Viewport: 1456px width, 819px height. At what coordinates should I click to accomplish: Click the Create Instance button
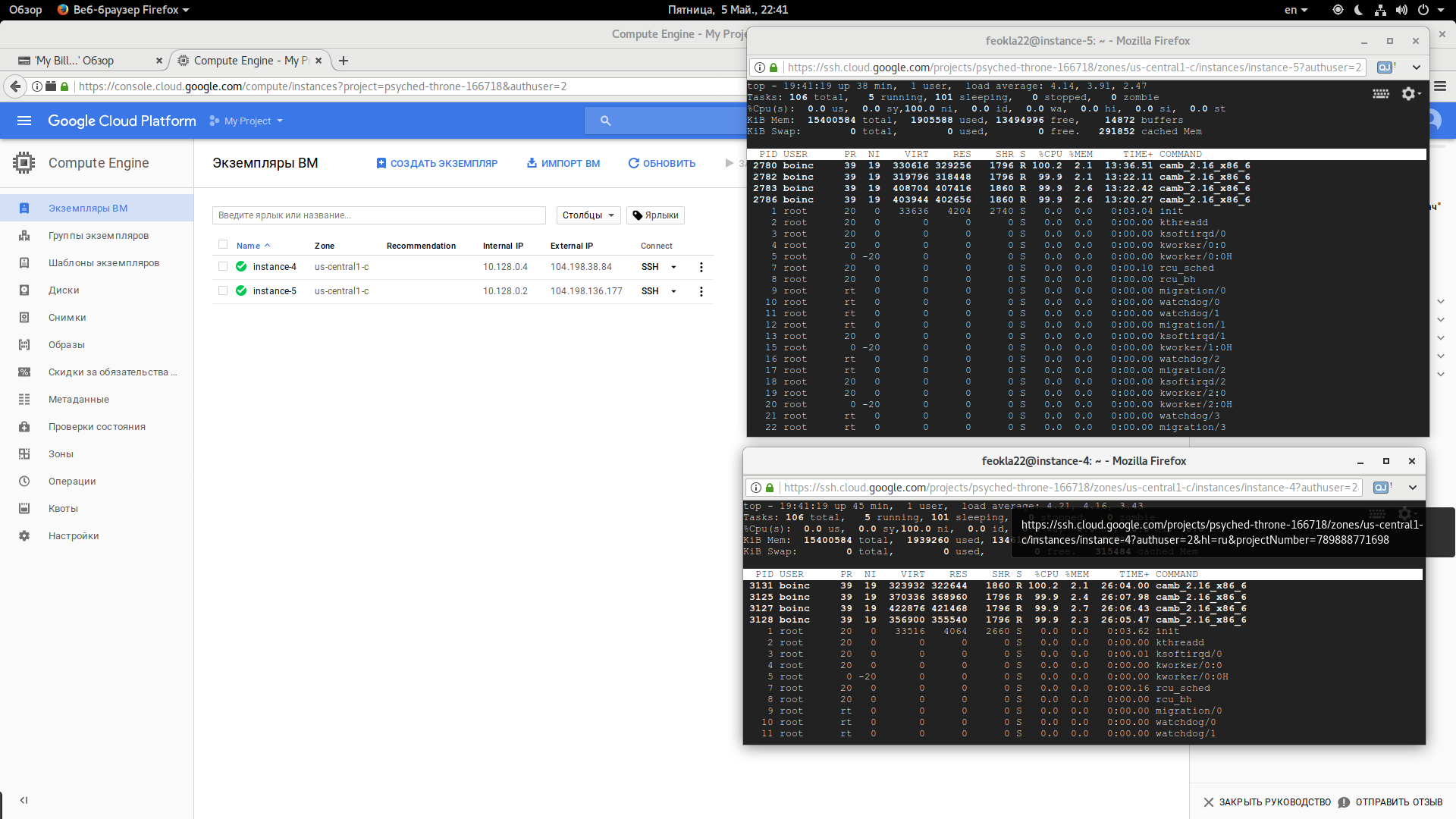point(437,163)
